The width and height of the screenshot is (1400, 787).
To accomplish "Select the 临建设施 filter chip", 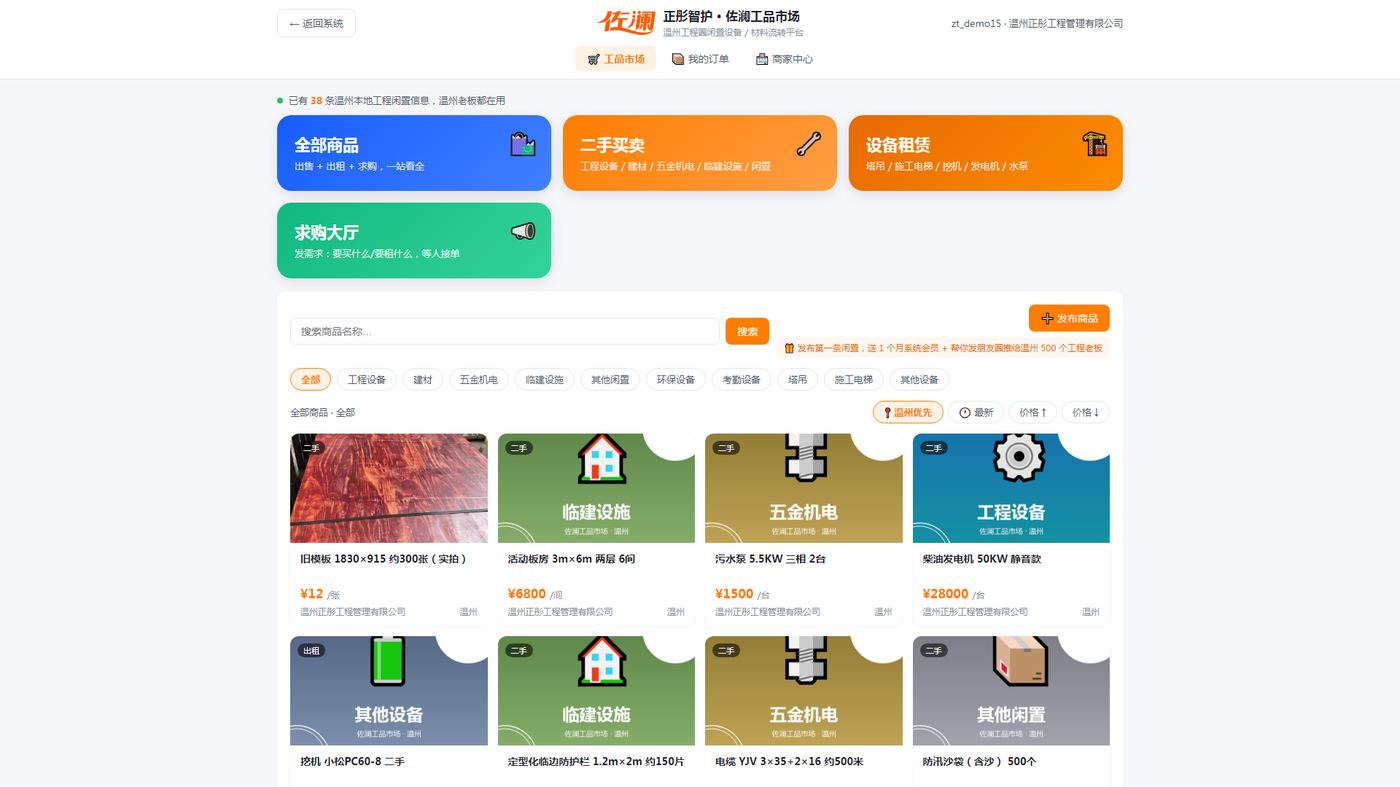I will tap(545, 380).
